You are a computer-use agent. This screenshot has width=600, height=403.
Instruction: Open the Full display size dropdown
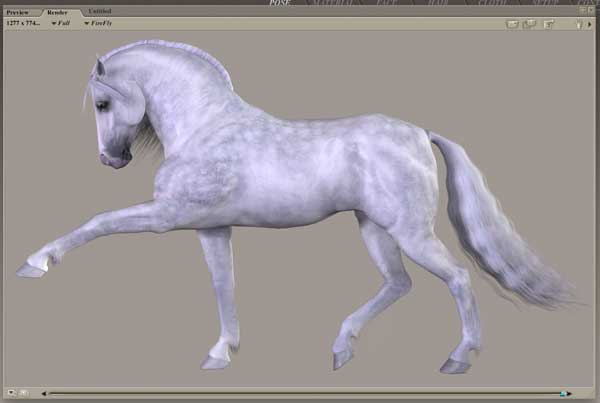61,23
